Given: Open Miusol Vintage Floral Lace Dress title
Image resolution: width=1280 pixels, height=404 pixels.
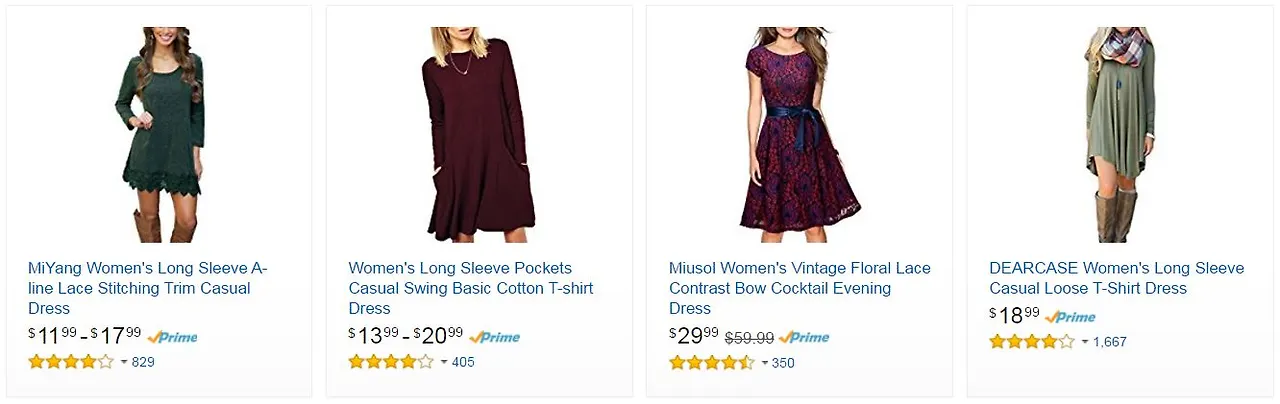Looking at the screenshot, I should (799, 288).
